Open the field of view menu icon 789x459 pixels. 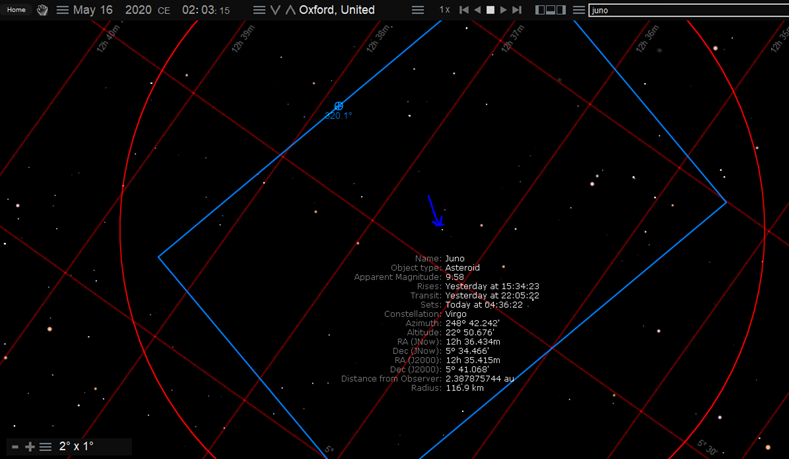coord(46,447)
